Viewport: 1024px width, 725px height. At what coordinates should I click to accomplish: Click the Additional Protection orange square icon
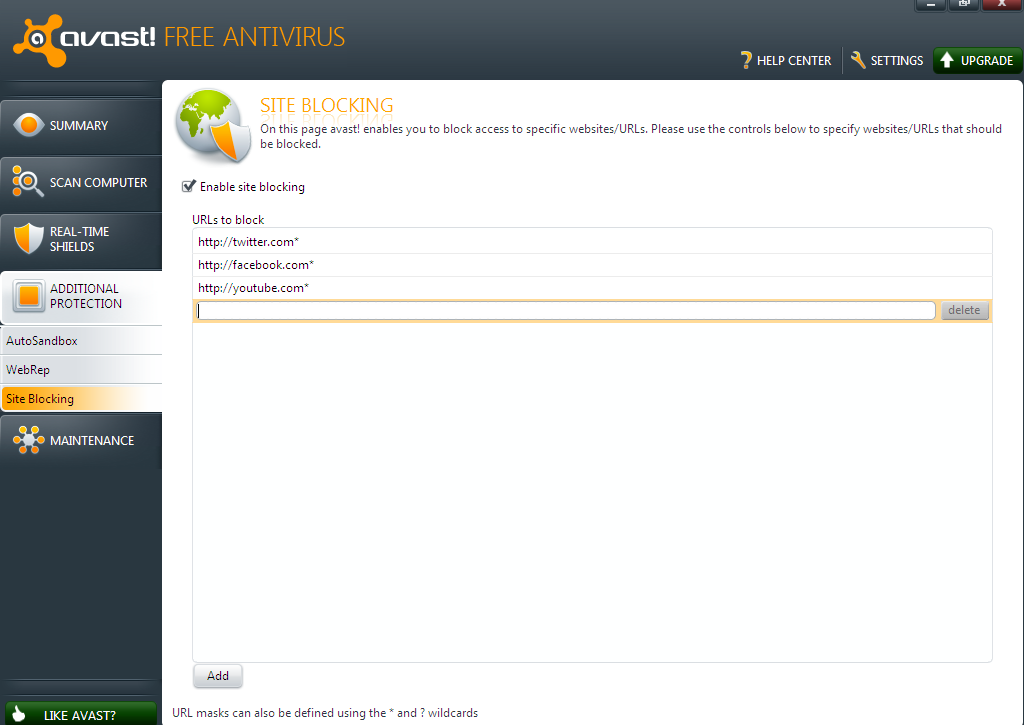[x=29, y=296]
